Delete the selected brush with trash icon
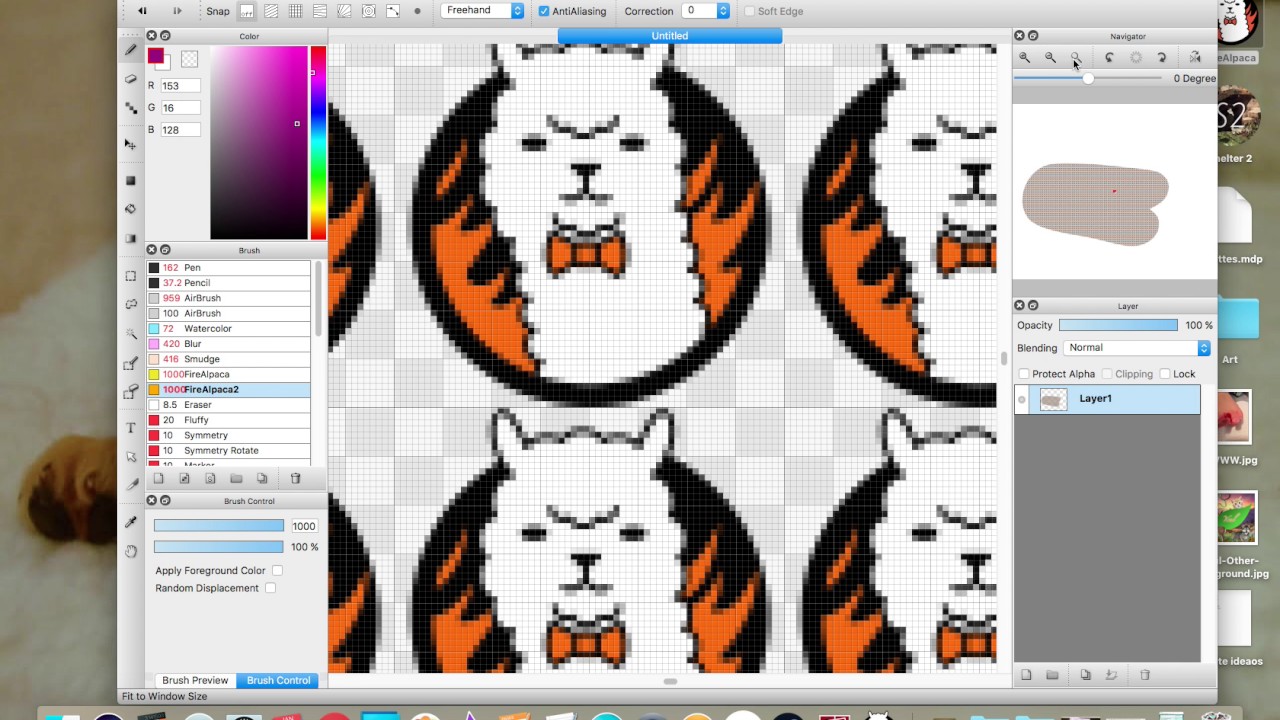 pos(295,479)
